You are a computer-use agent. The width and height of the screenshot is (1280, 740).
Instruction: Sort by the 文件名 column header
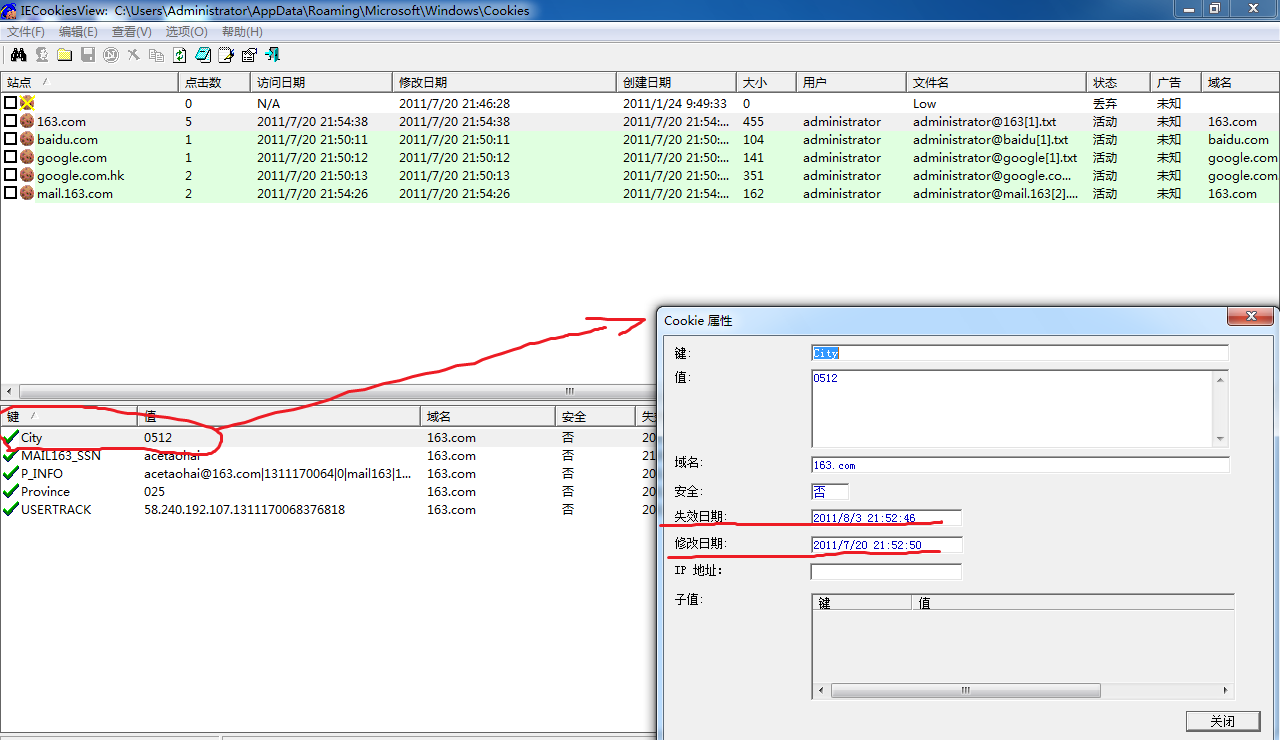996,82
